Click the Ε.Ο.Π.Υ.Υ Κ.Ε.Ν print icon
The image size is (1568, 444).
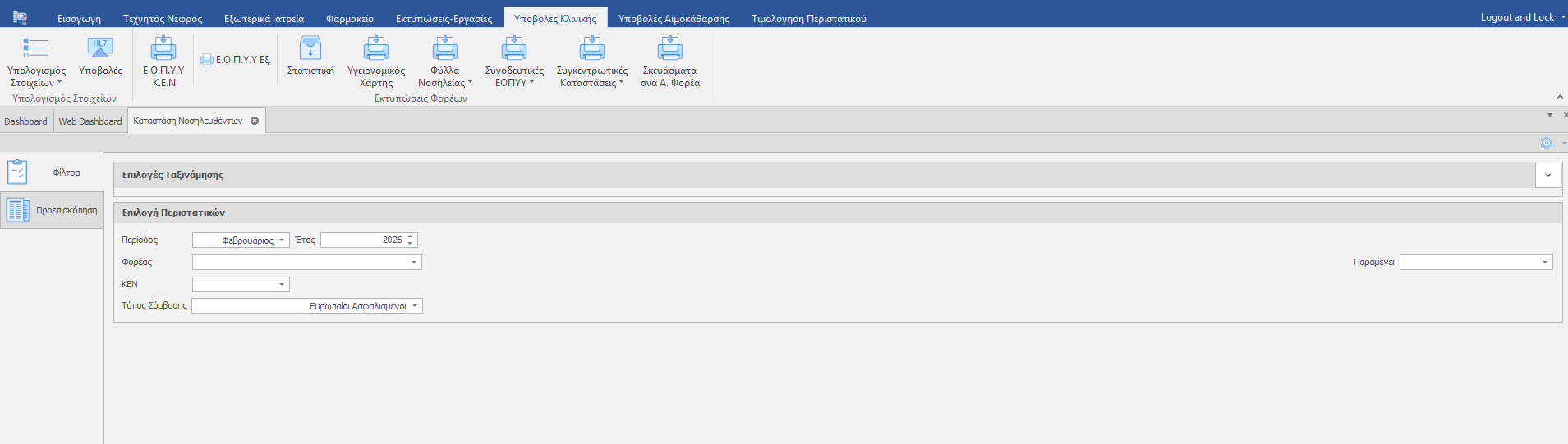pos(163,49)
